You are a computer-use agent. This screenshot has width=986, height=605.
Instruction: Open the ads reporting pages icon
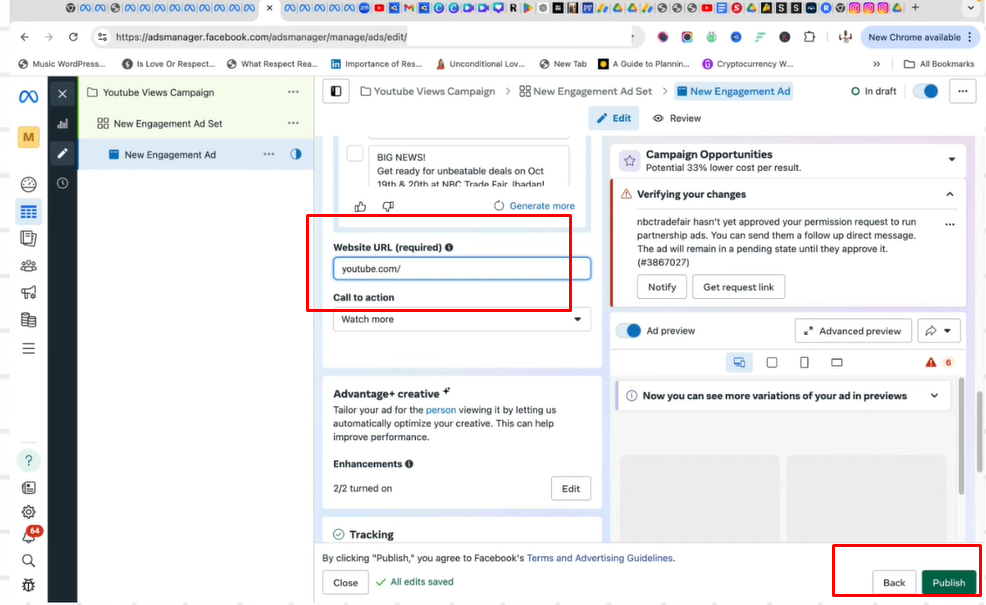coord(28,238)
